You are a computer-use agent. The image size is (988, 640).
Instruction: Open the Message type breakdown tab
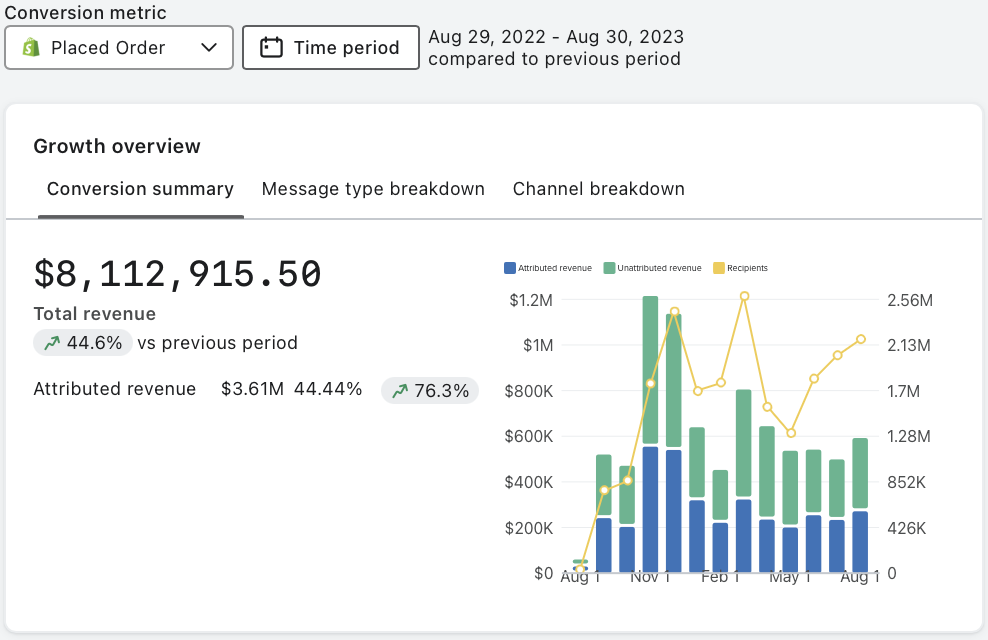point(373,189)
